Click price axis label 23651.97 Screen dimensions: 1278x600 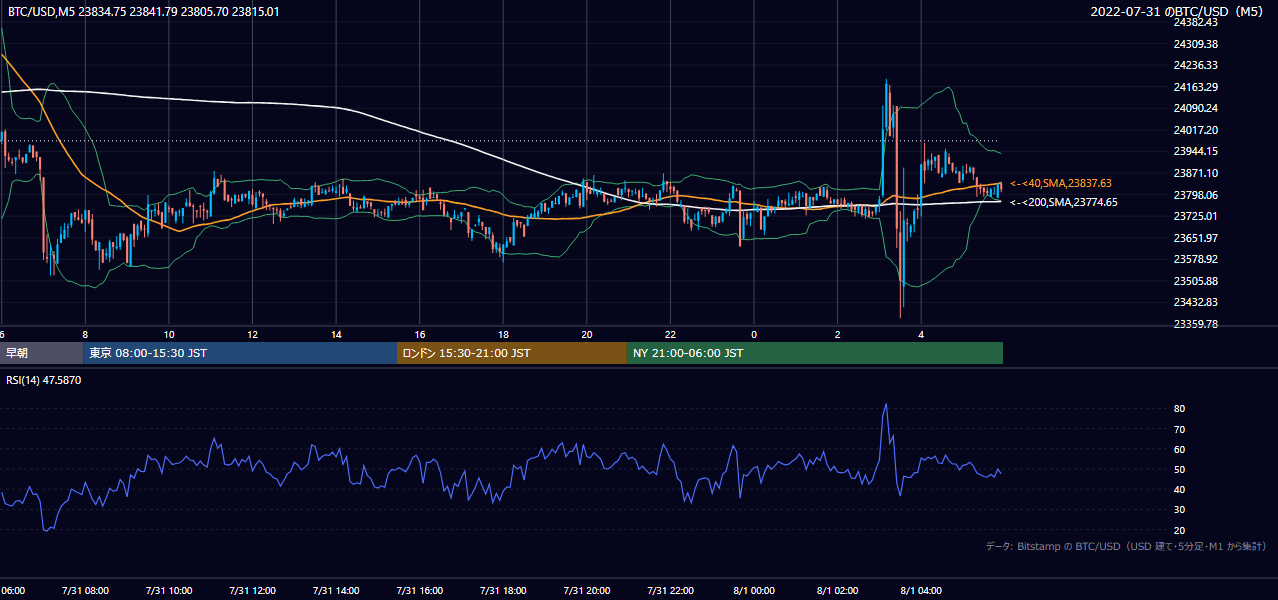(1196, 238)
